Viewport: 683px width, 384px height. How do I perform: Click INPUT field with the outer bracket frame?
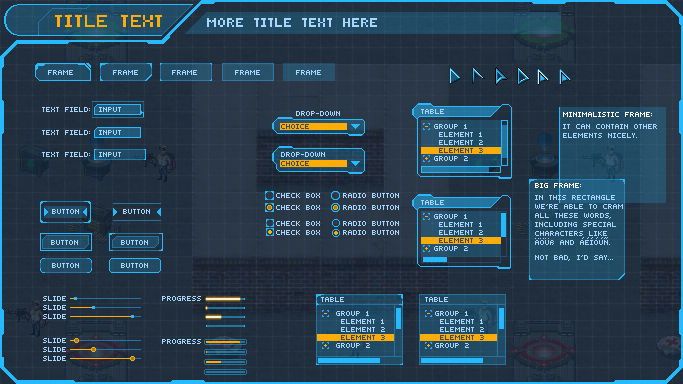pos(118,110)
